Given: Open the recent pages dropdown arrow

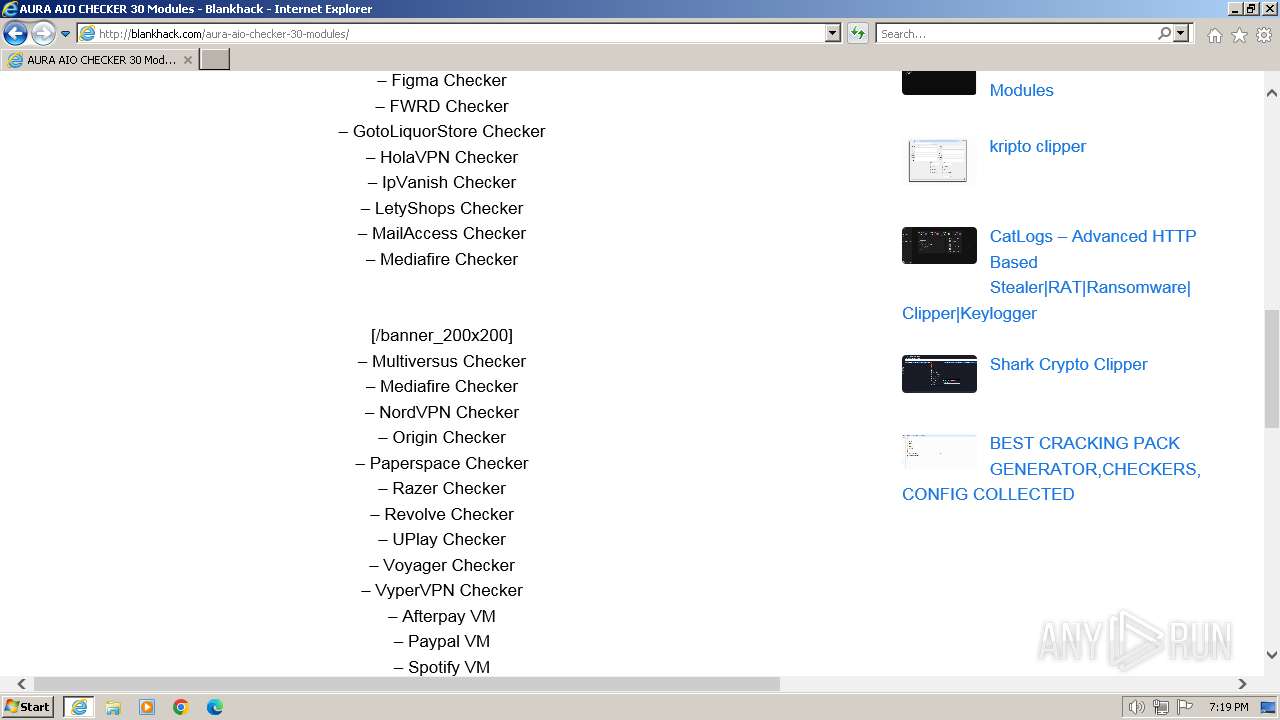Looking at the screenshot, I should (x=65, y=34).
